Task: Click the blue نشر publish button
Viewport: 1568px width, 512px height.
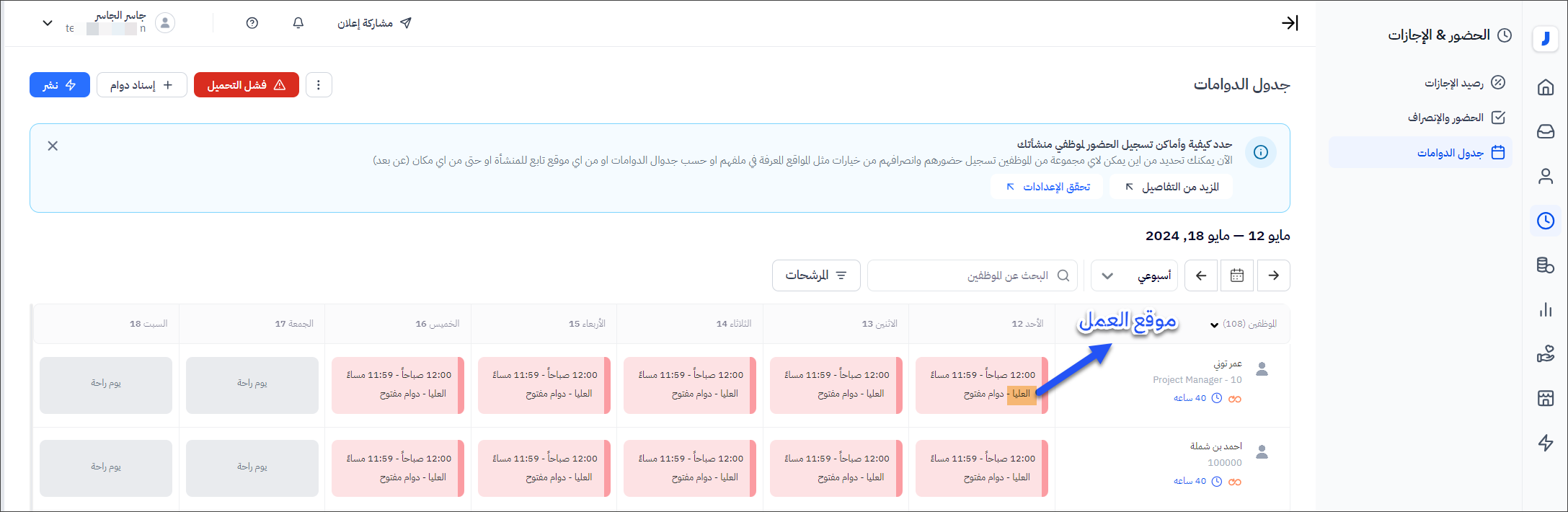Action: coord(60,85)
